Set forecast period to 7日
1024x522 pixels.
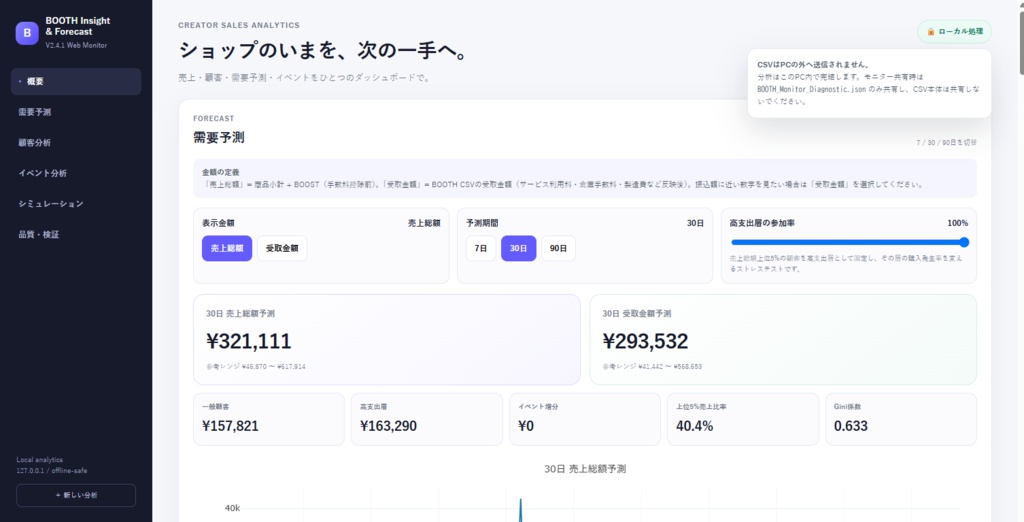(481, 248)
